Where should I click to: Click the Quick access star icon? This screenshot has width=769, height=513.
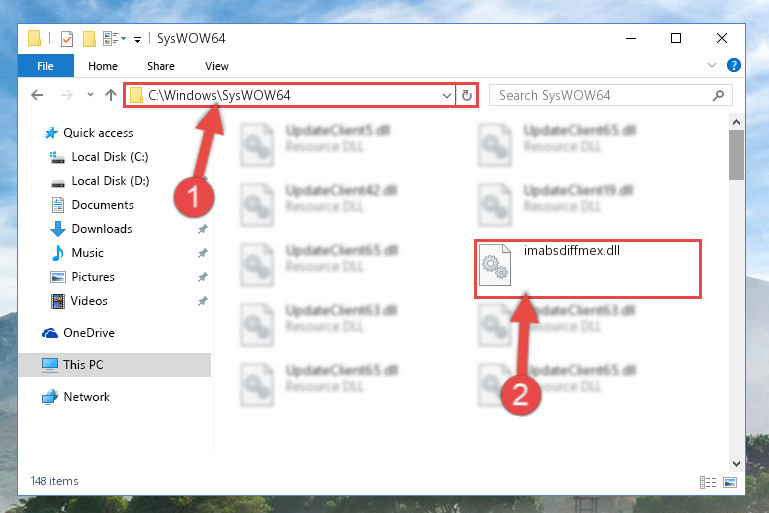coord(51,133)
